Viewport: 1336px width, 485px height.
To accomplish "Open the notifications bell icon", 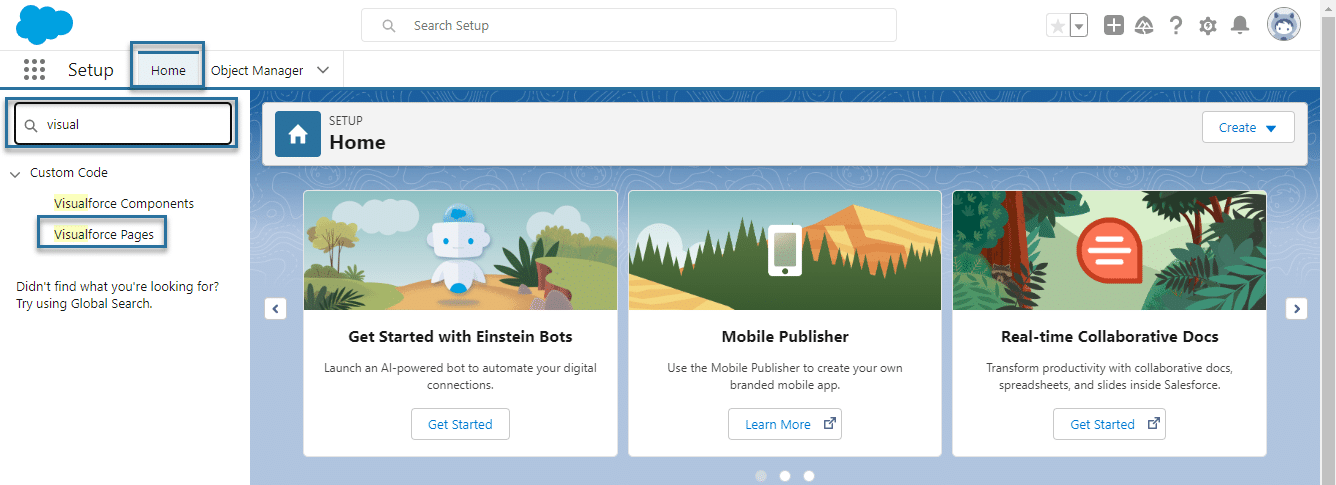I will (1240, 25).
